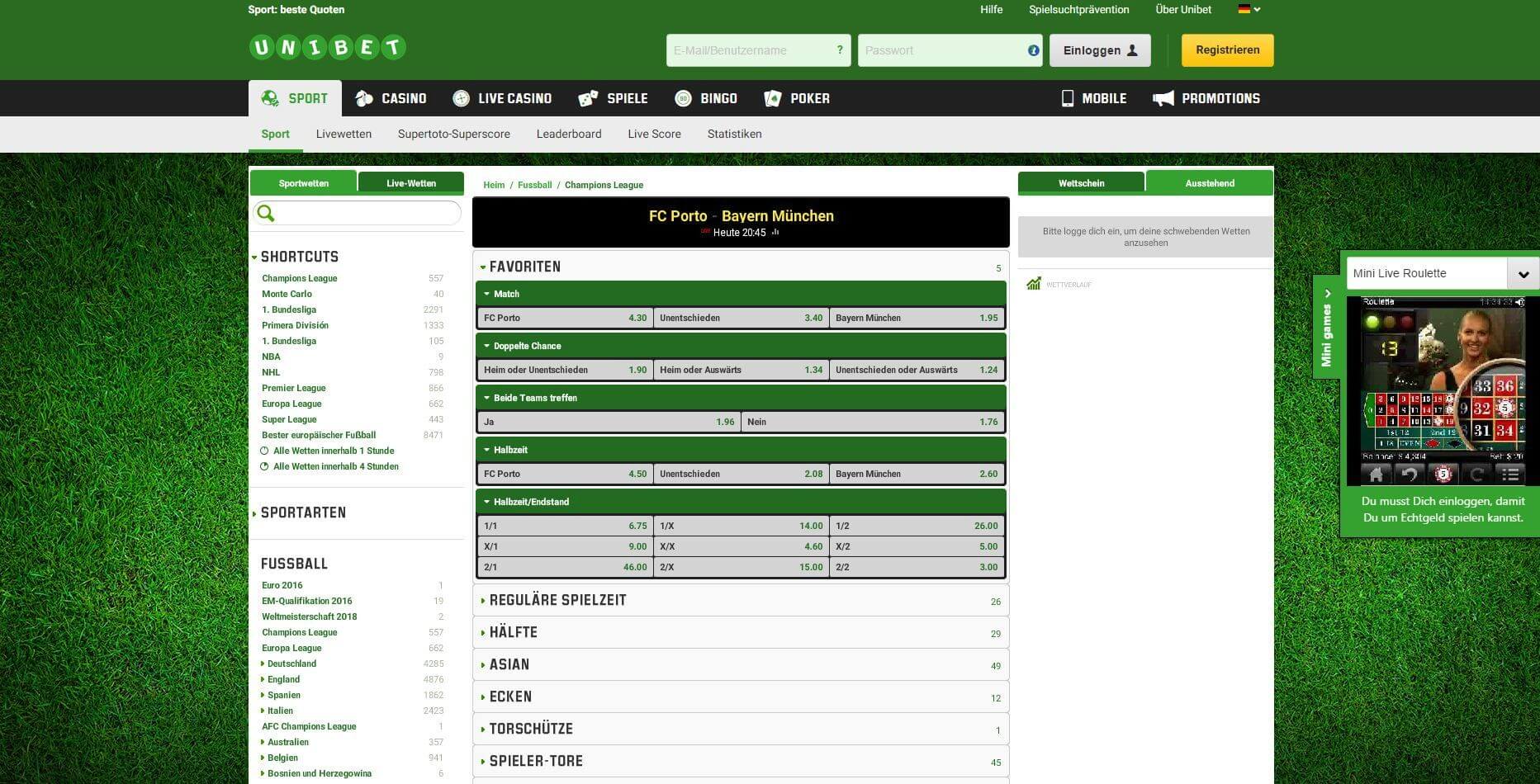Select the Poker icon in the navbar
Image resolution: width=1540 pixels, height=784 pixels.
(773, 98)
